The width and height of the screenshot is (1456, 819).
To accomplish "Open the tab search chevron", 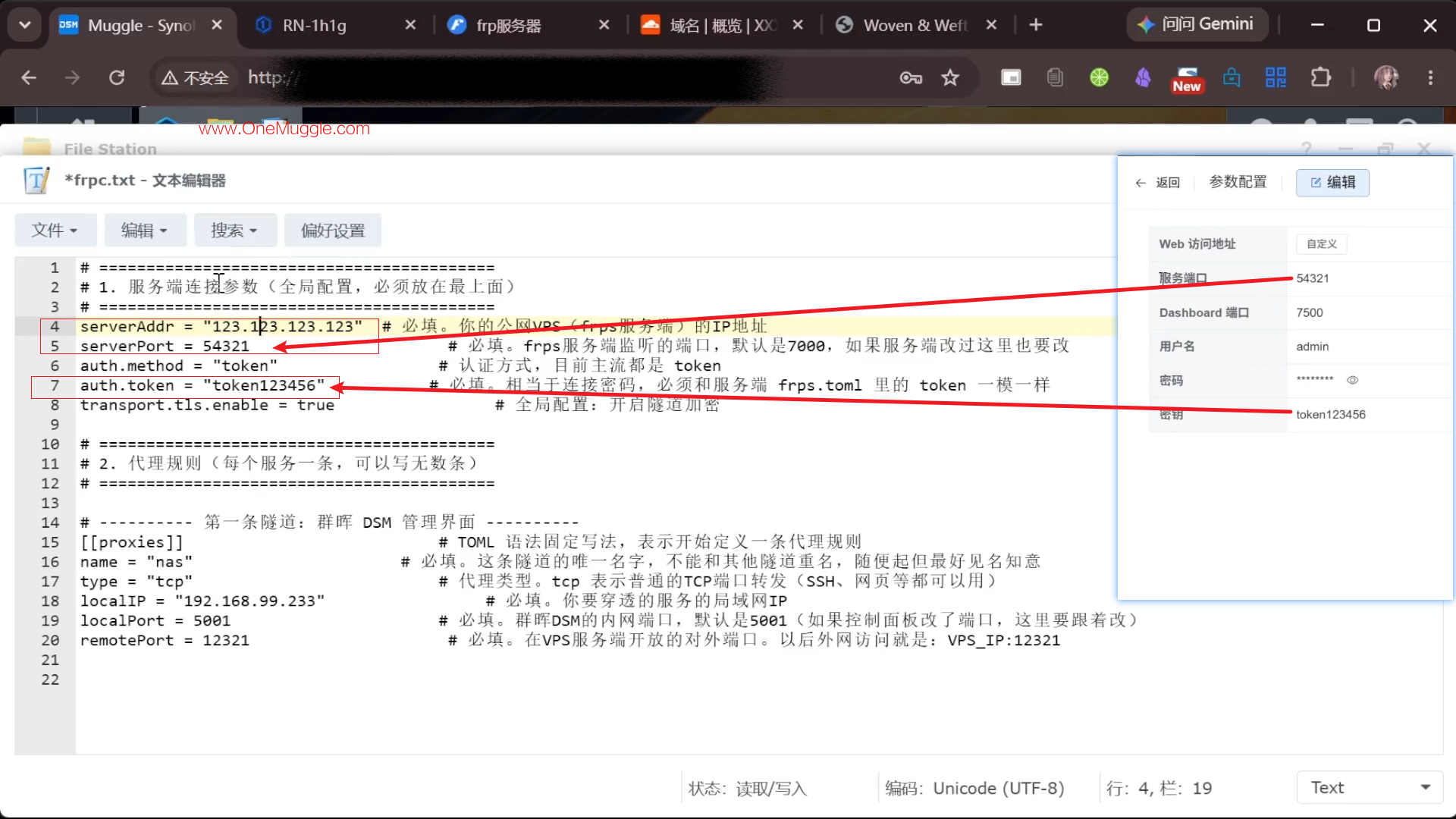I will [25, 25].
